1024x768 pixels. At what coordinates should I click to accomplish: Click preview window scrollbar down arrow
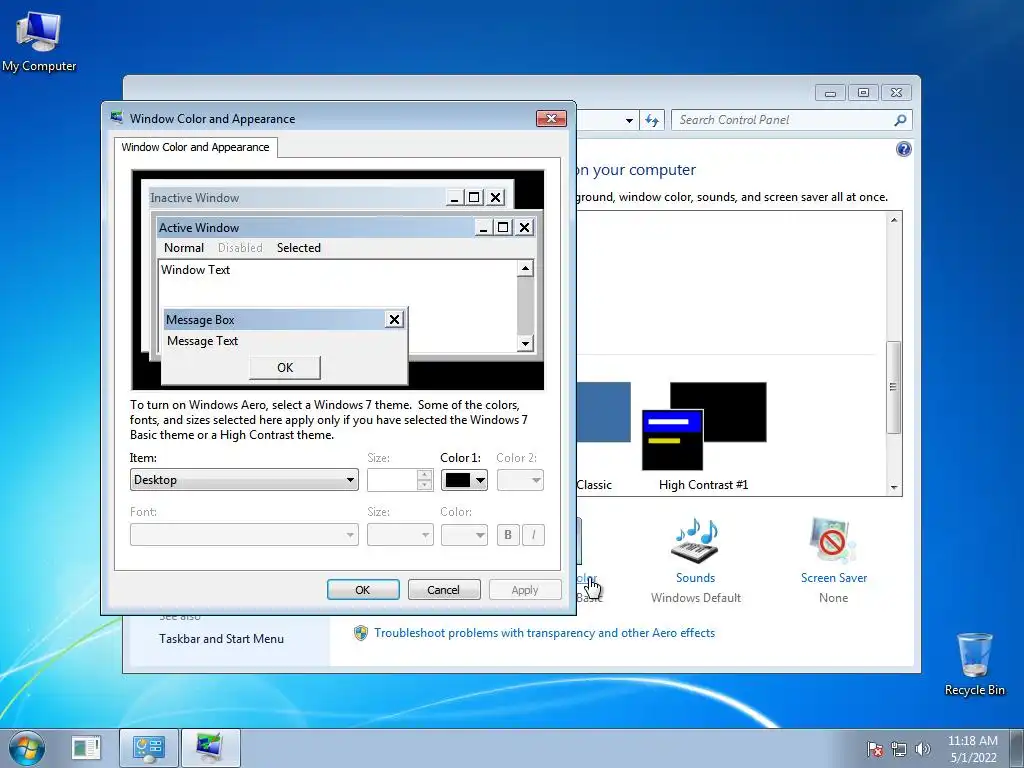pos(525,343)
